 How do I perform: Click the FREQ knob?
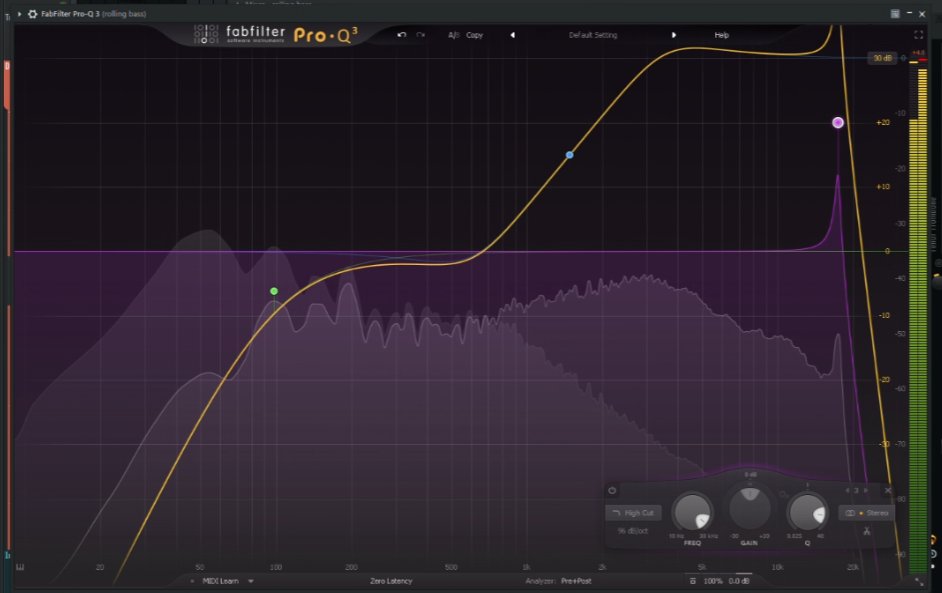692,512
